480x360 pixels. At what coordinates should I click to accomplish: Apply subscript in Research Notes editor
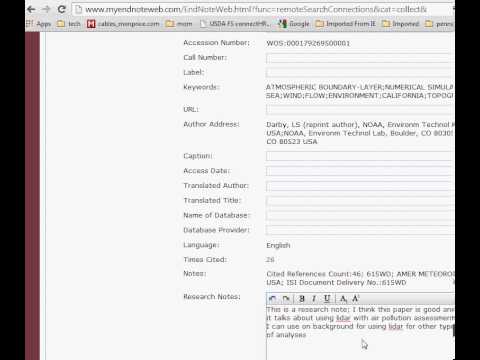[343, 299]
